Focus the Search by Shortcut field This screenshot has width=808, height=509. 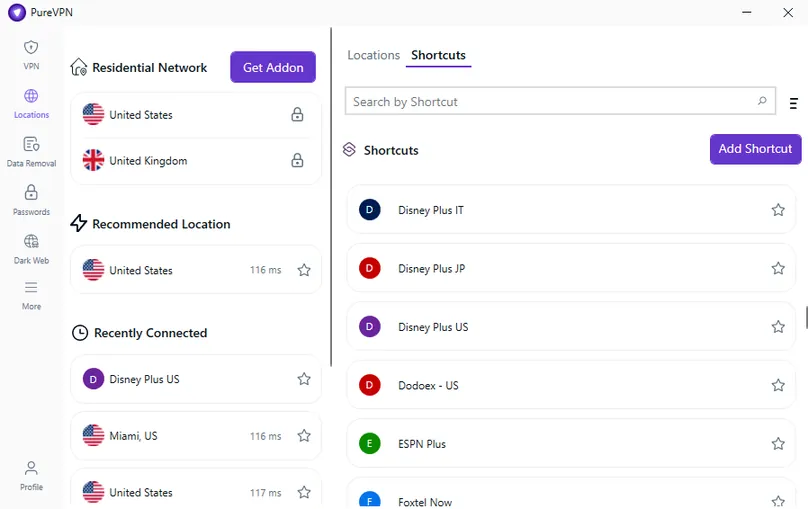560,101
